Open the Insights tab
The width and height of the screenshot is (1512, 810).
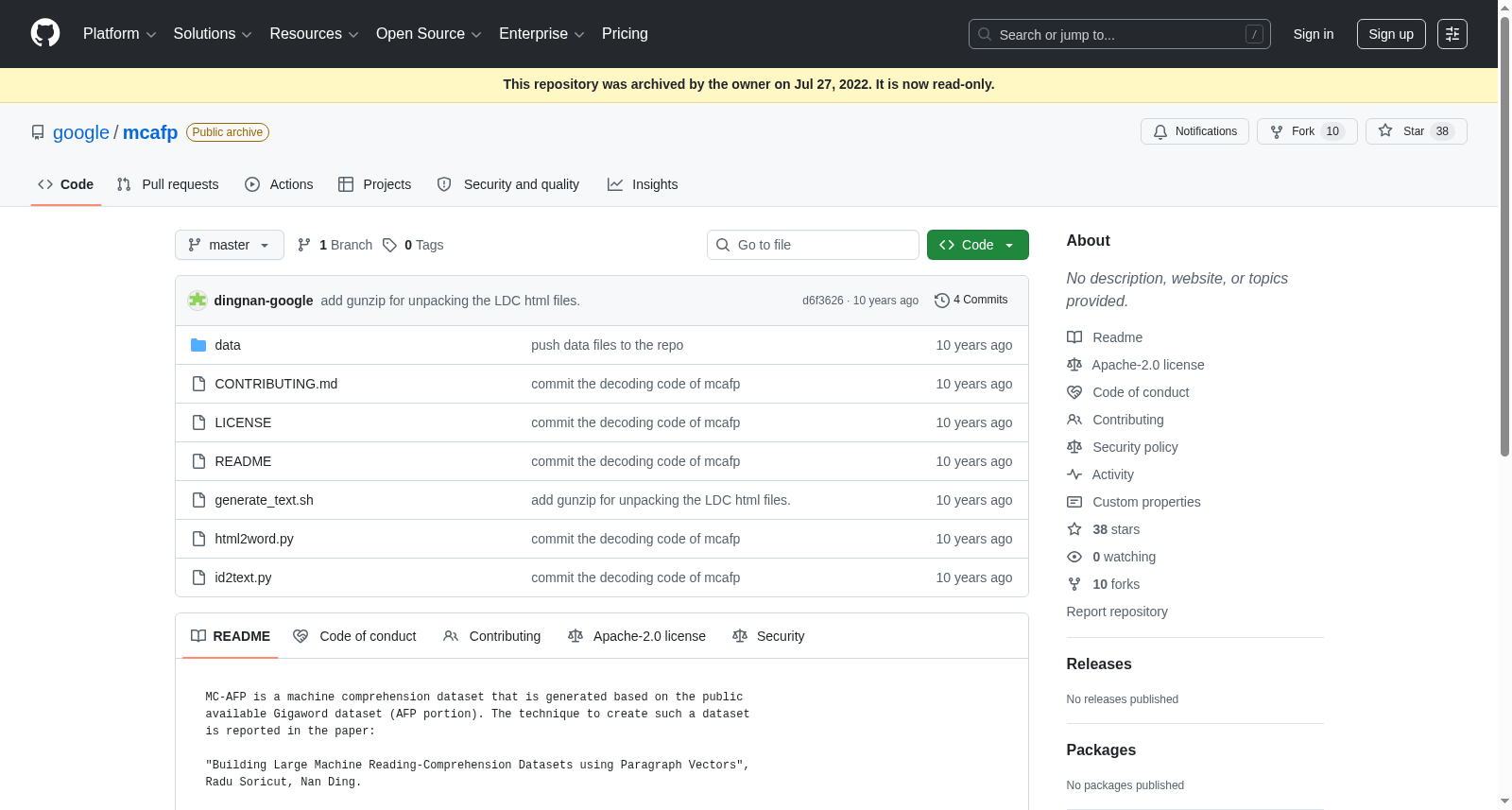tap(643, 184)
